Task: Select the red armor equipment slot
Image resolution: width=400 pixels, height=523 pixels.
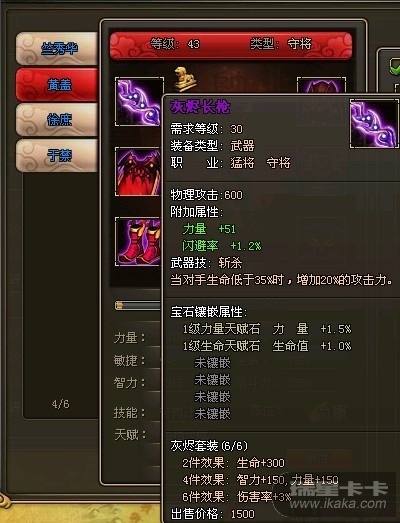Action: click(x=138, y=171)
